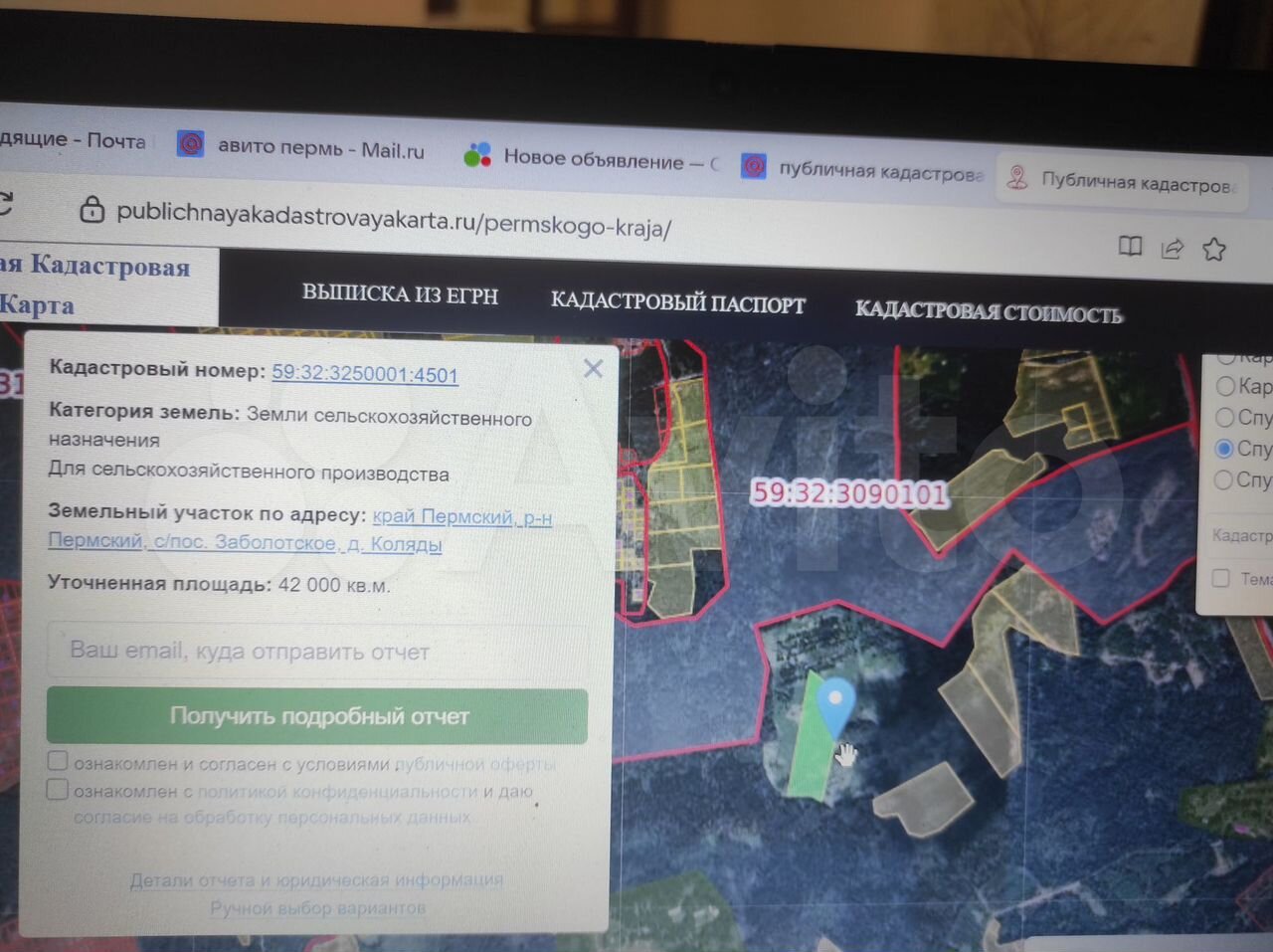
Task: Enable the 'Тема' checkbox in layers panel
Action: pos(1221,578)
